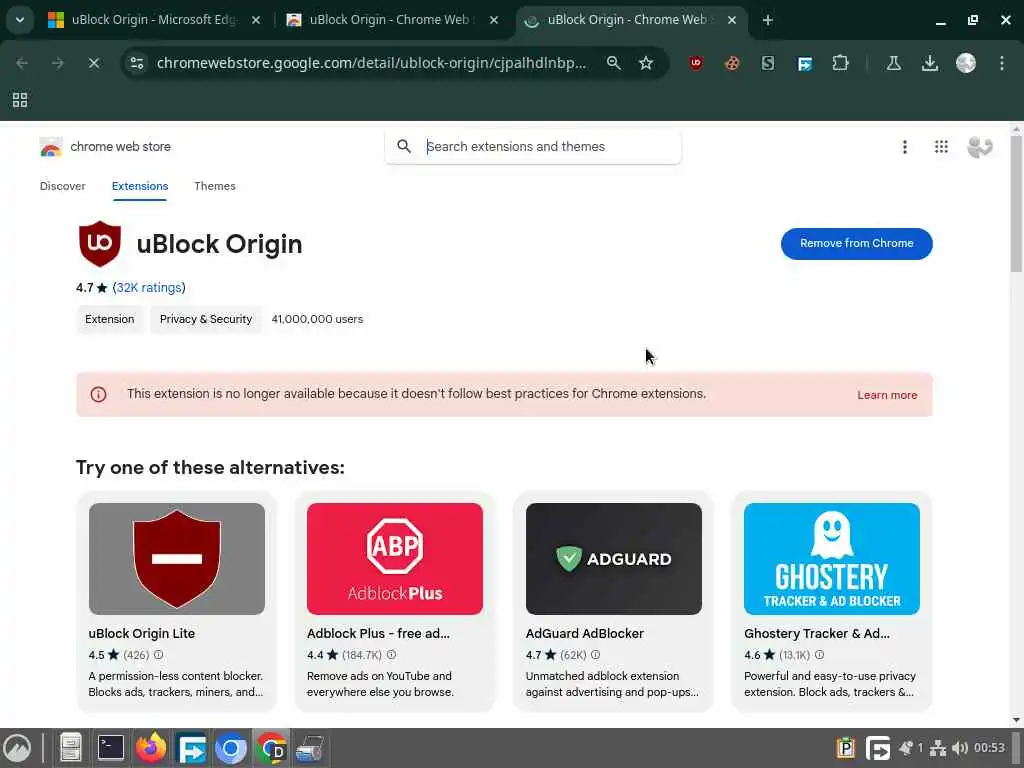1024x768 pixels.
Task: Open the S-shaped extension icon in toolbar
Action: tap(768, 63)
